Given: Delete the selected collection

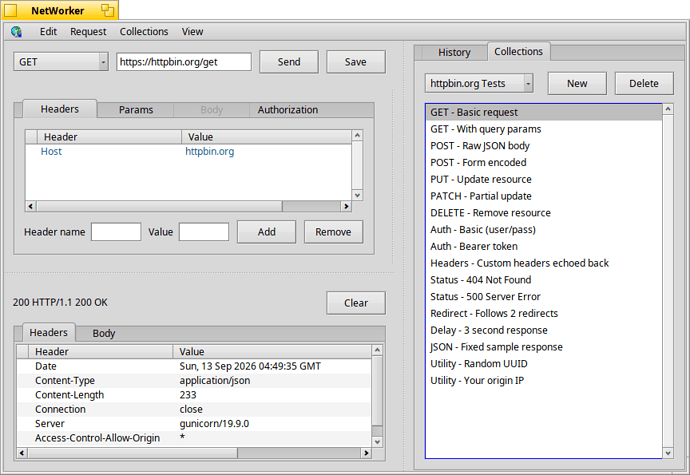Looking at the screenshot, I should tap(644, 83).
